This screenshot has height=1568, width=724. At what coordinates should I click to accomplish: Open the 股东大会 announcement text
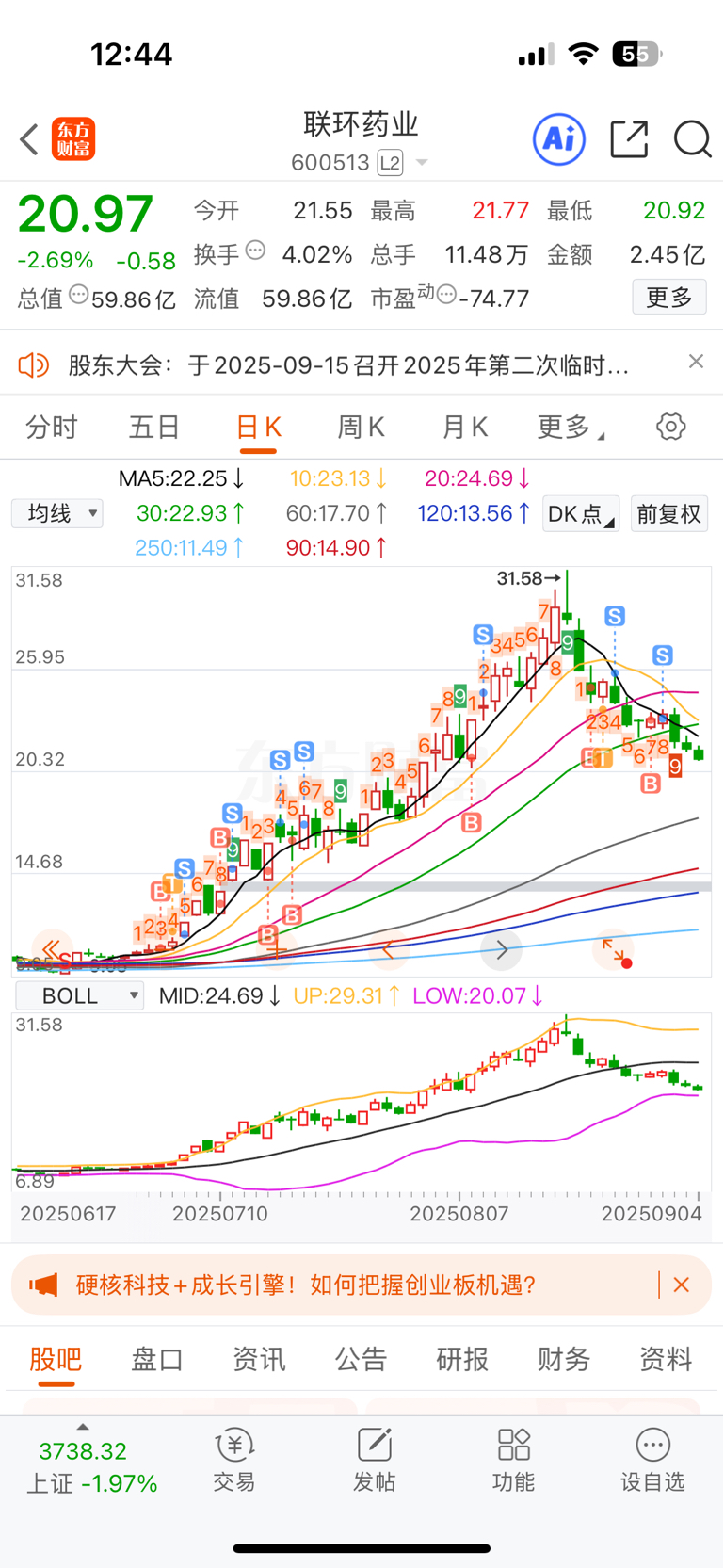coord(348,364)
